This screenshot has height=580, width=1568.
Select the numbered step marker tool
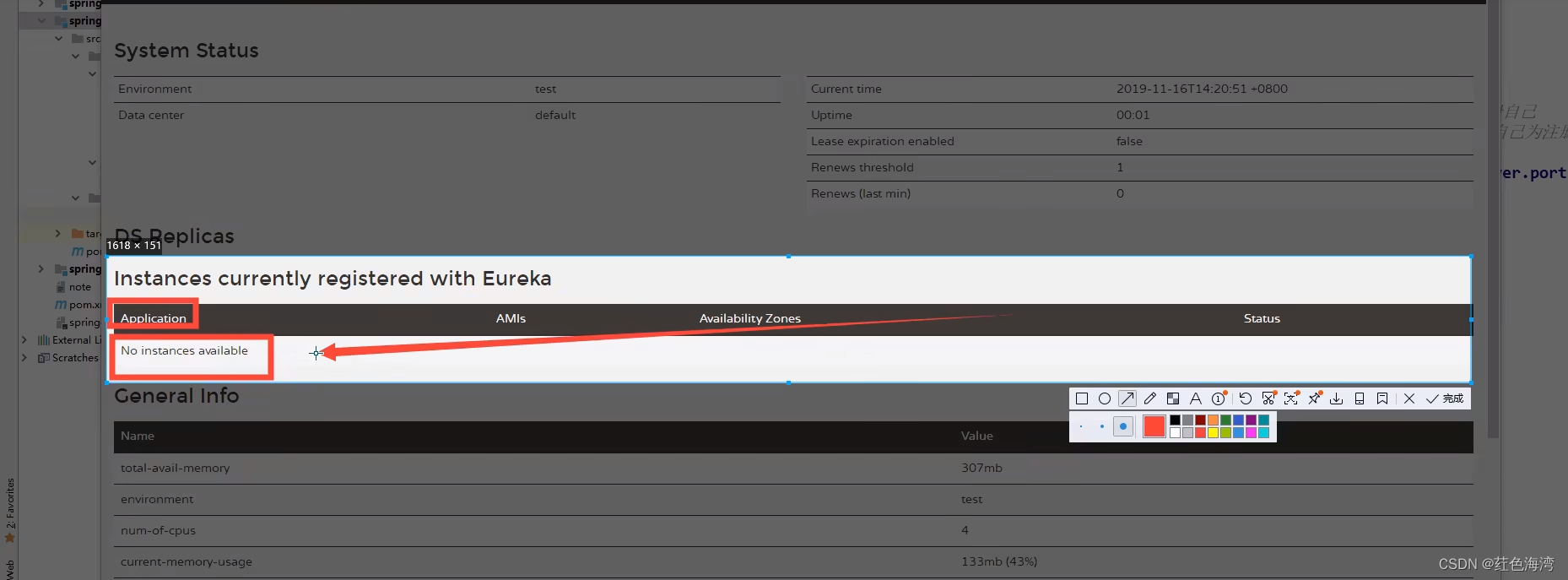click(1219, 398)
